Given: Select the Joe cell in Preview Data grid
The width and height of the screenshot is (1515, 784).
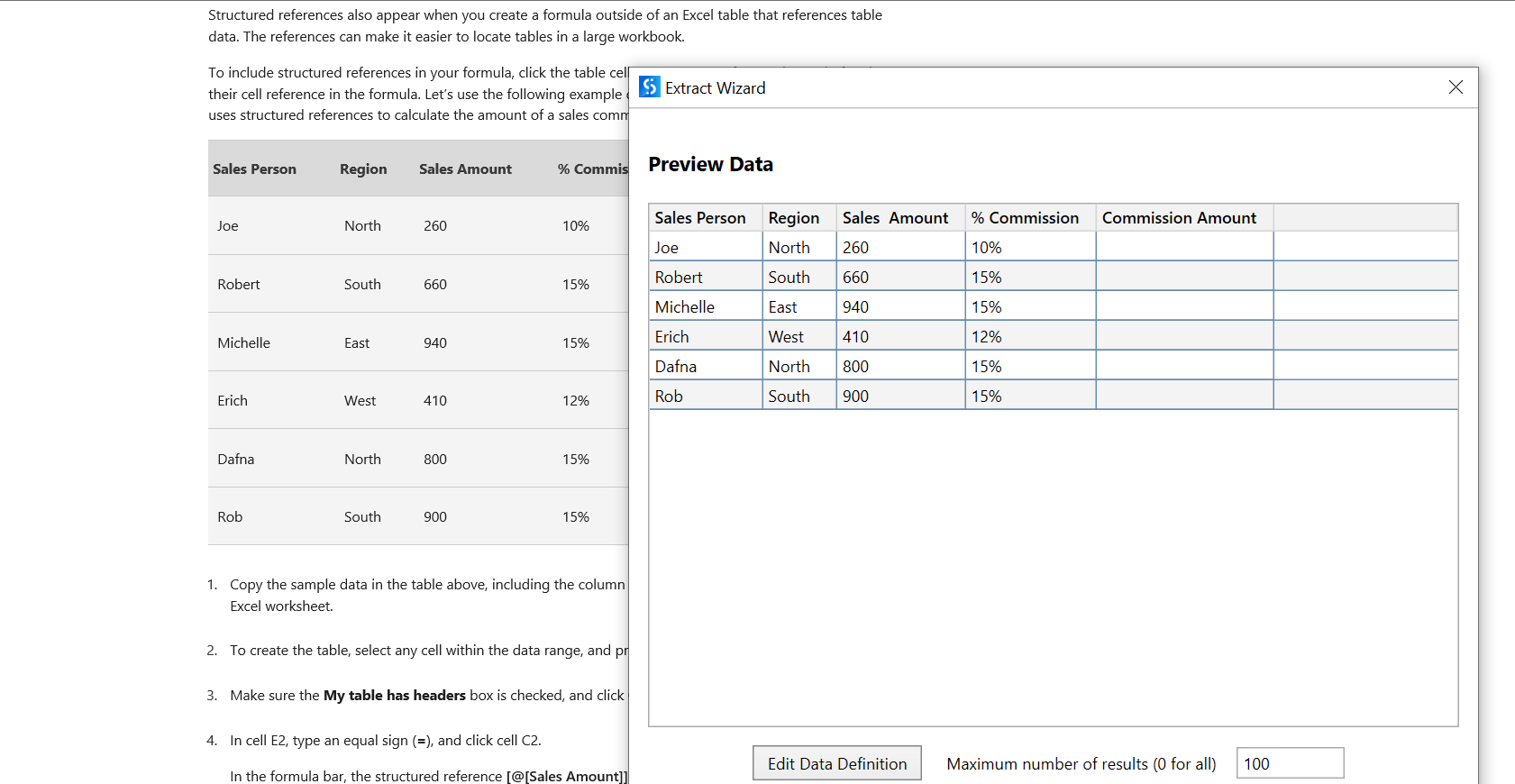Looking at the screenshot, I should click(667, 248).
